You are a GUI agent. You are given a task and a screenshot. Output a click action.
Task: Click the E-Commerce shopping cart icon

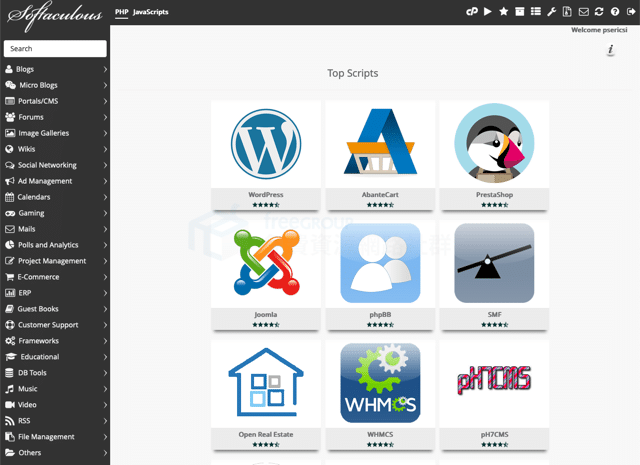tap(9, 277)
